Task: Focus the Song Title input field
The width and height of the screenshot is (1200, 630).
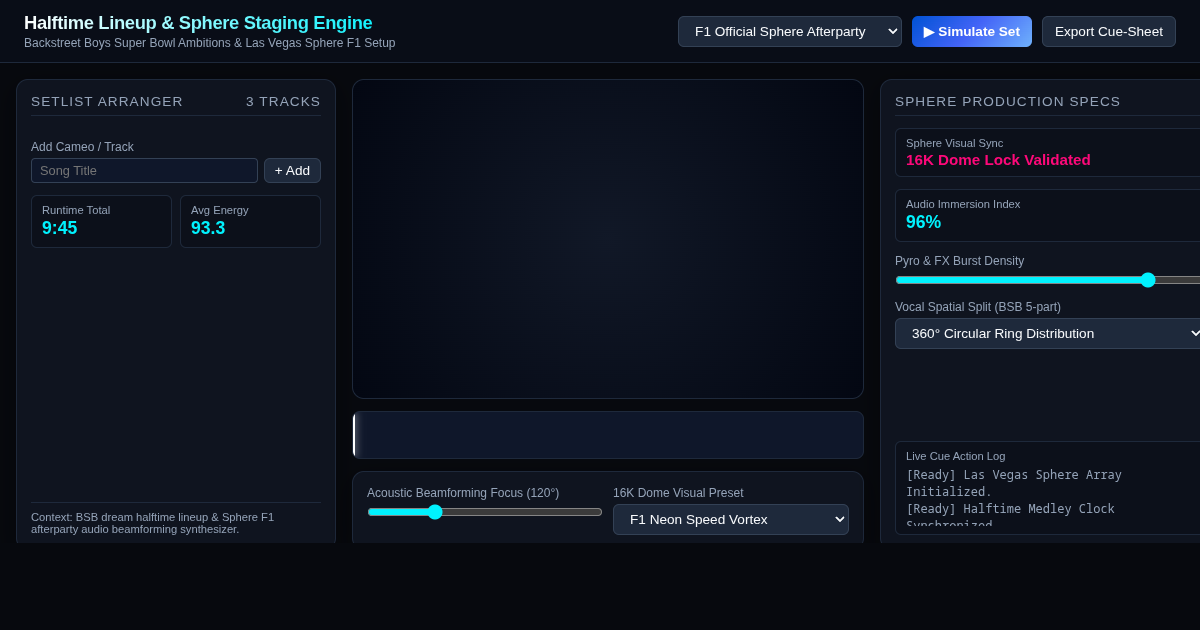Action: (144, 170)
